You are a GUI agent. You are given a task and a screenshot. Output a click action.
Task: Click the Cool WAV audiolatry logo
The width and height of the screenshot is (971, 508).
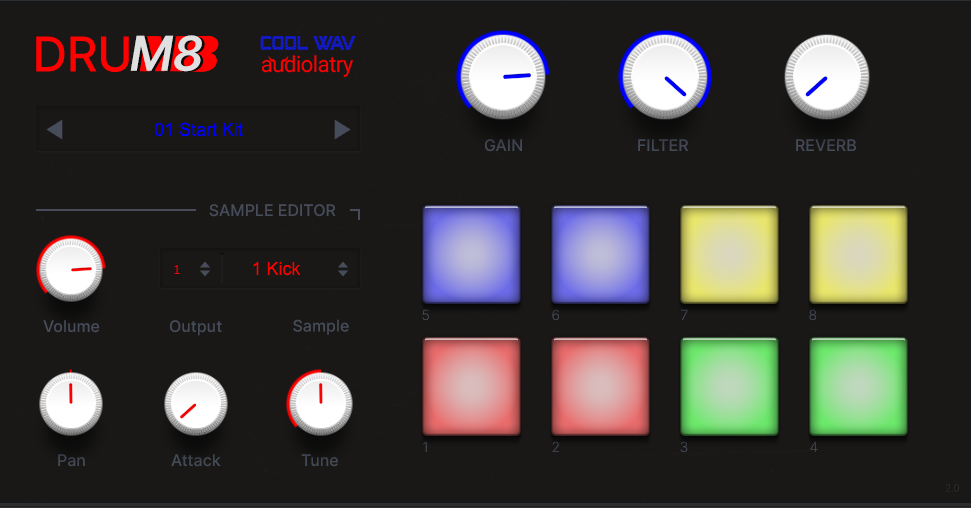[x=307, y=55]
